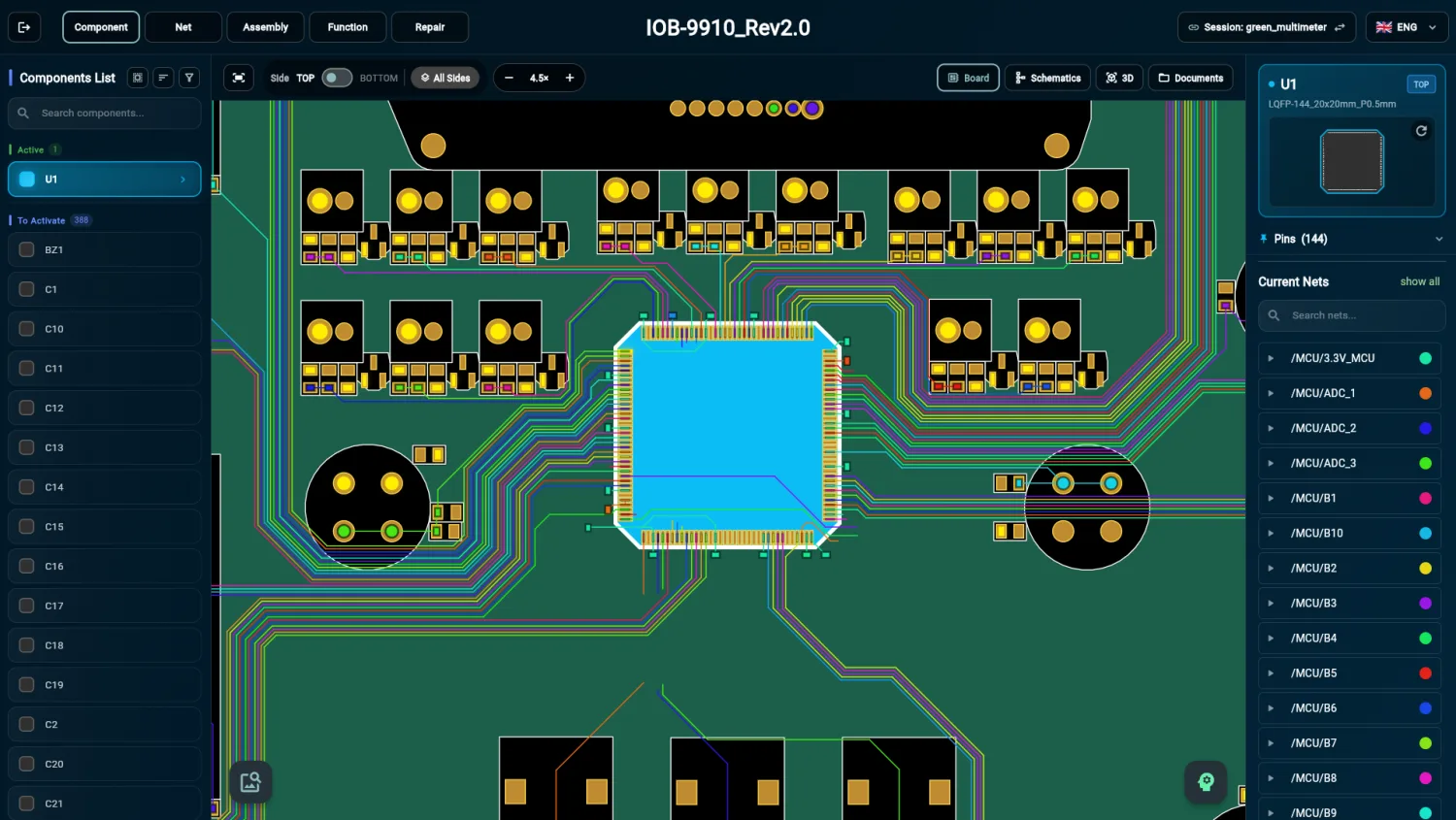Click the session swap arrows icon

pos(1340,27)
